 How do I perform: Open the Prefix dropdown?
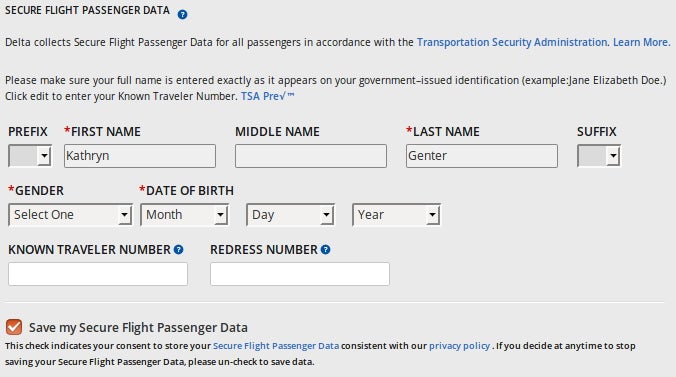[x=30, y=156]
